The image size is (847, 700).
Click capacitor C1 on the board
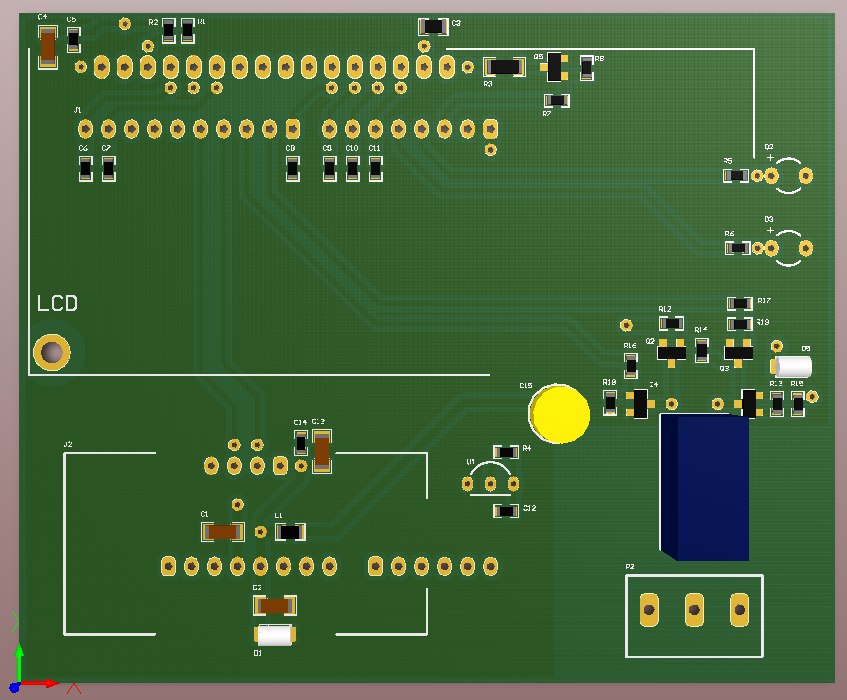(223, 532)
